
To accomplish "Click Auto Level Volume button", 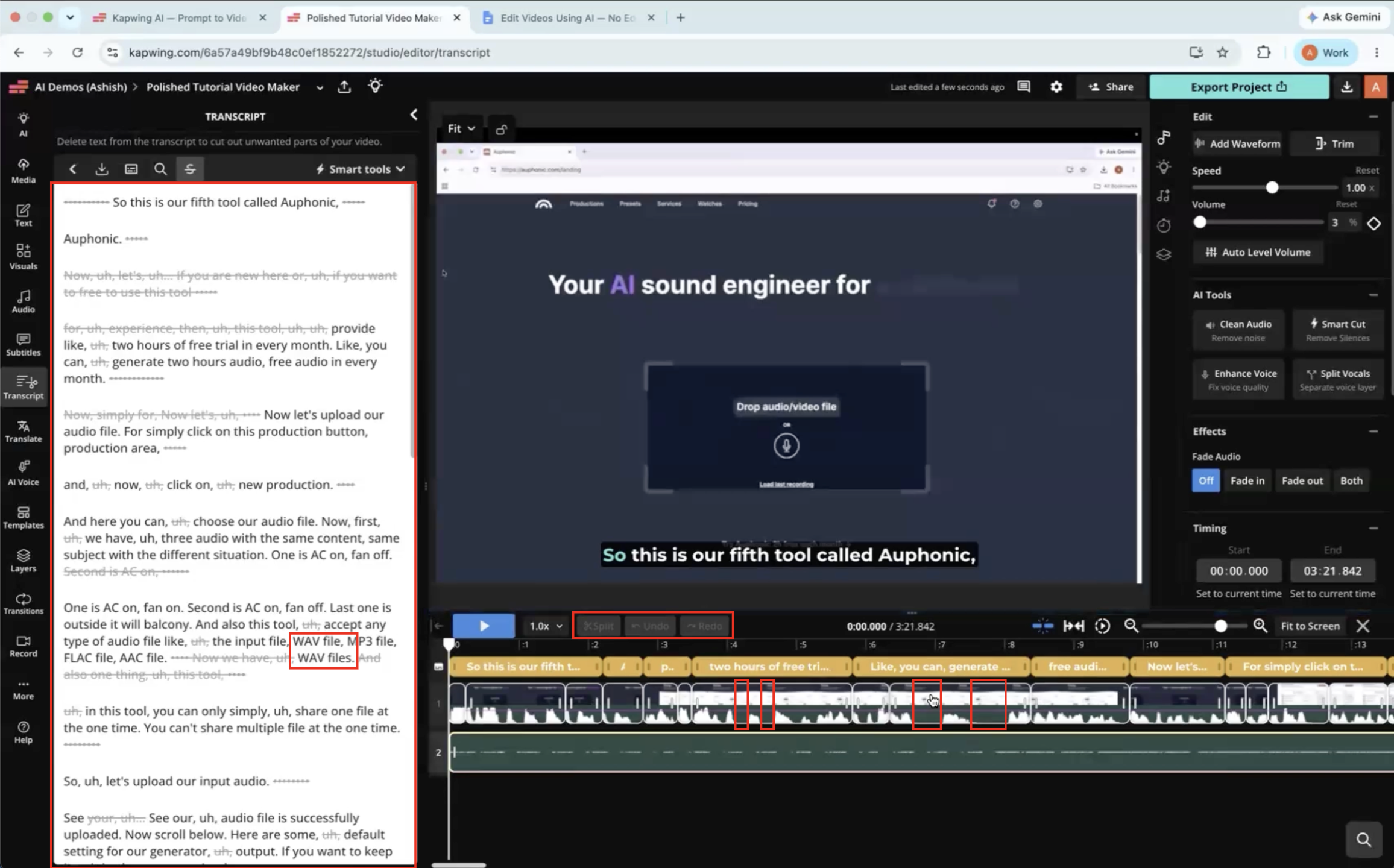I will coord(1258,252).
